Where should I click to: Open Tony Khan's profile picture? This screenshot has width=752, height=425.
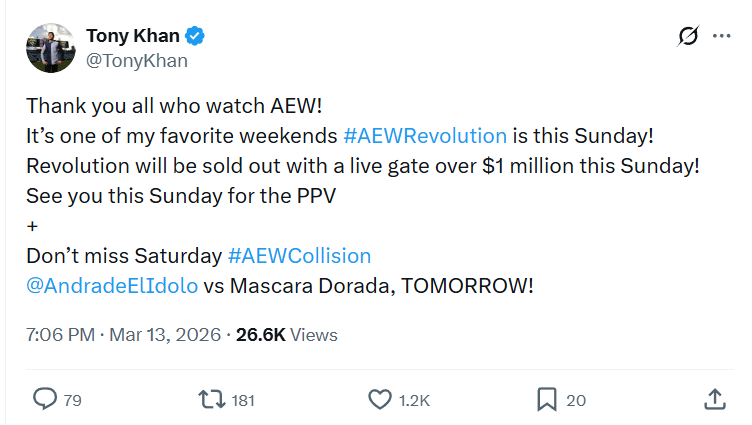(x=48, y=48)
